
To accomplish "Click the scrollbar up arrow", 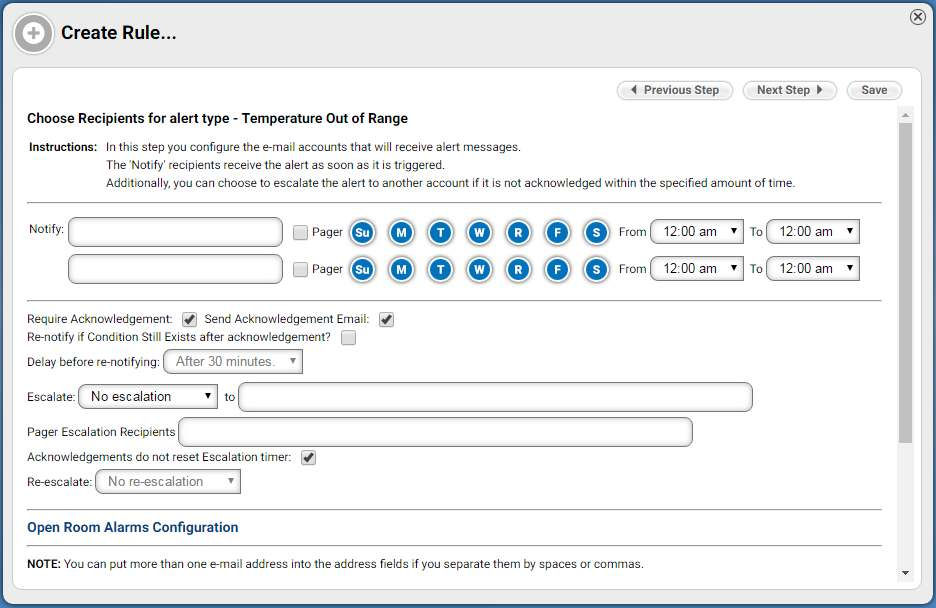I will [906, 115].
